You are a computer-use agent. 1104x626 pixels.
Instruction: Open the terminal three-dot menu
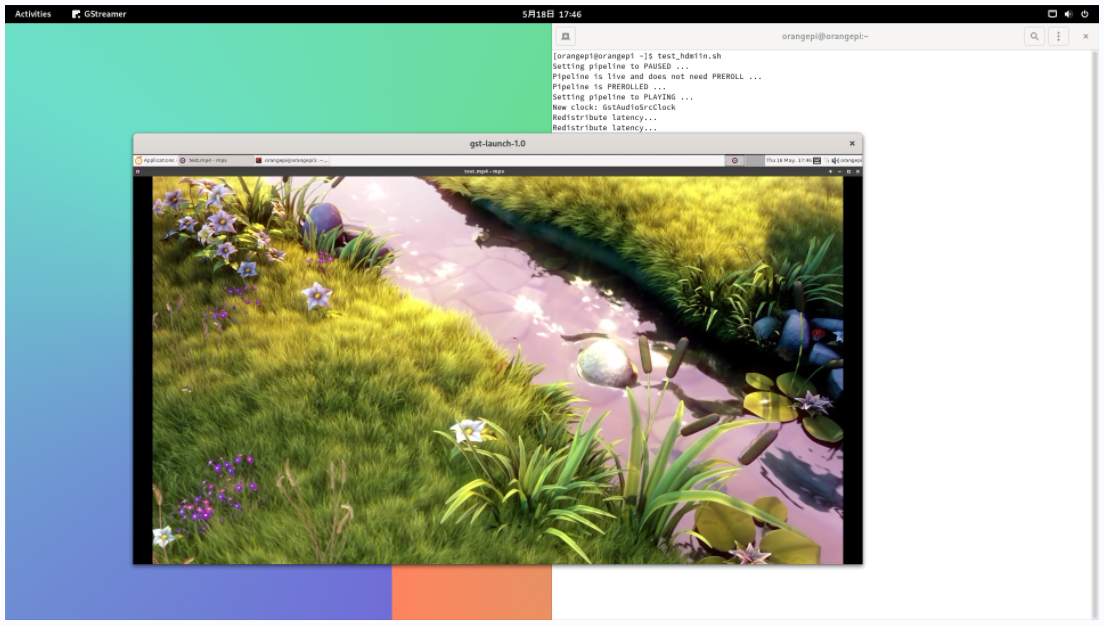(x=1058, y=37)
